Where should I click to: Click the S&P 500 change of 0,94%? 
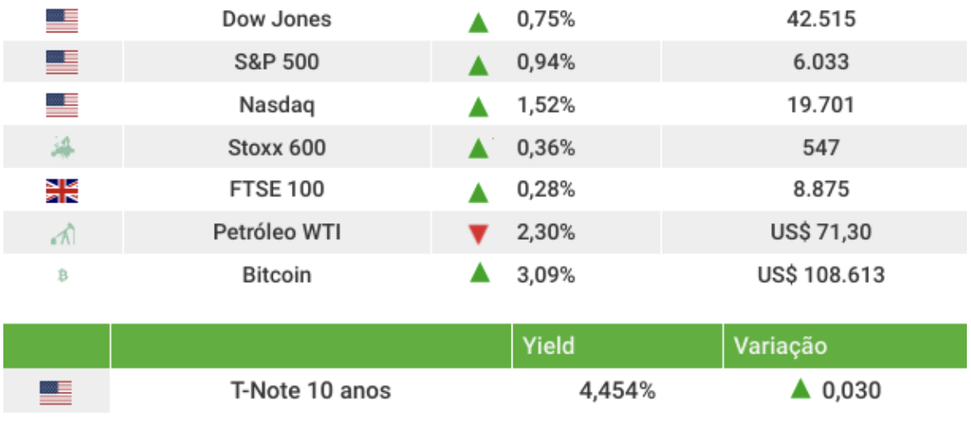(x=545, y=62)
